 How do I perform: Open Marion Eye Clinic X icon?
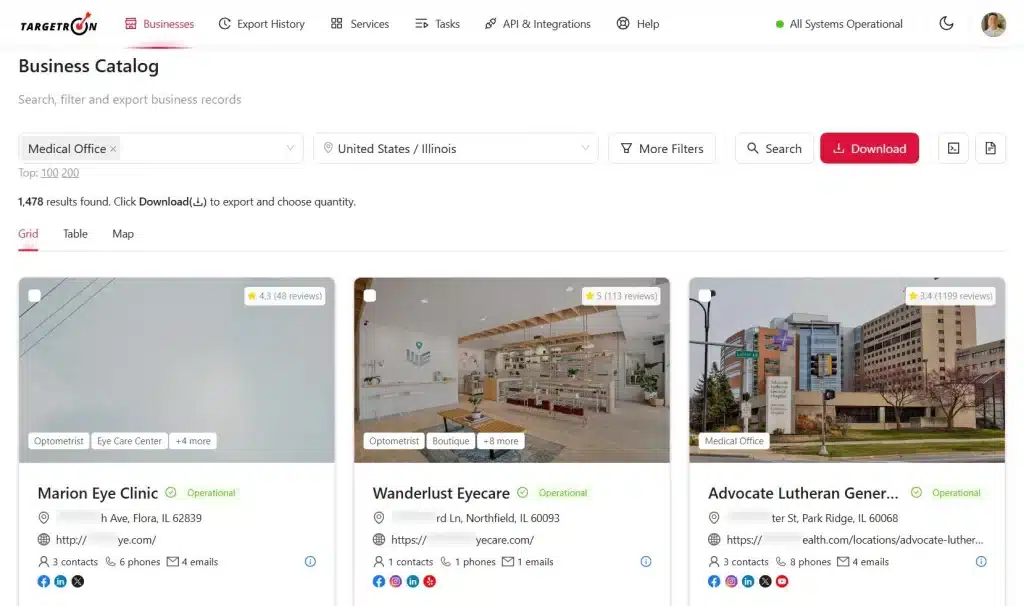click(78, 581)
